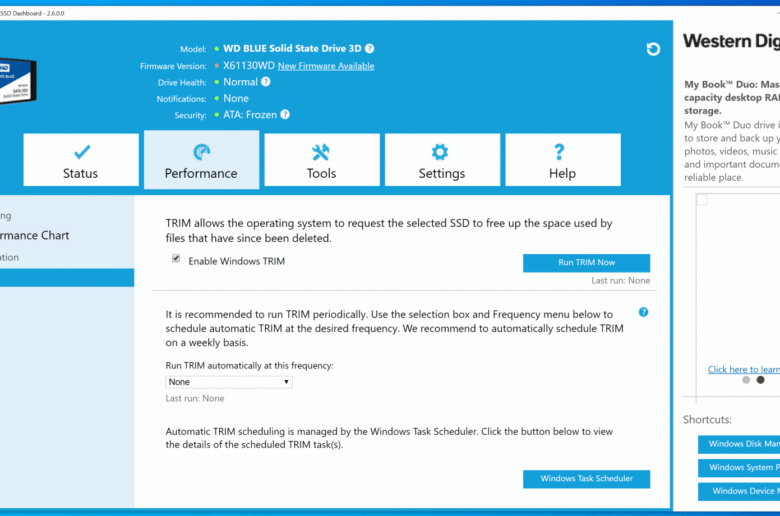This screenshot has width=780, height=516.
Task: Click the My Book Duo promo heading
Action: tap(732, 98)
